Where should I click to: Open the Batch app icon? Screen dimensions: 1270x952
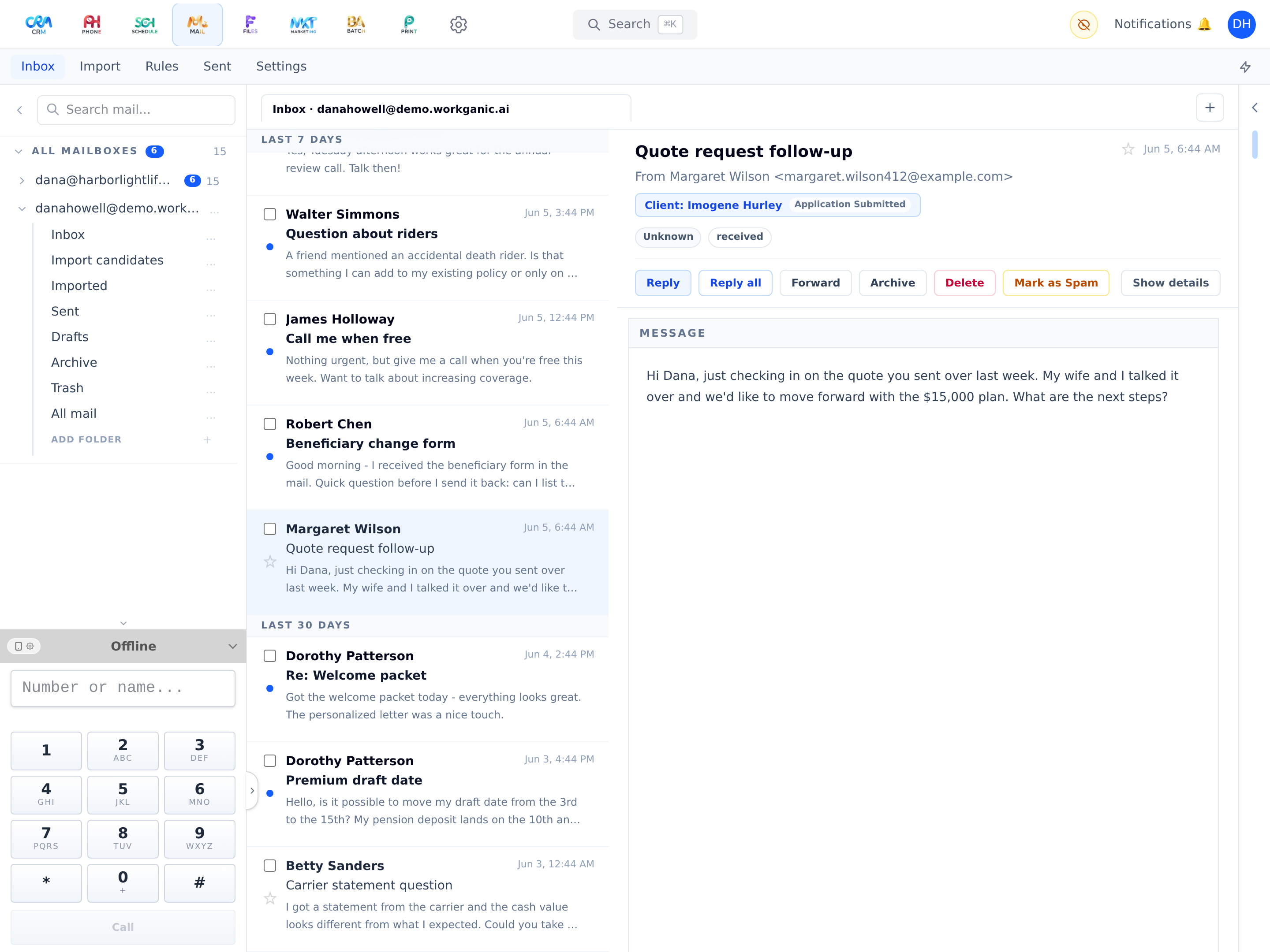point(356,25)
